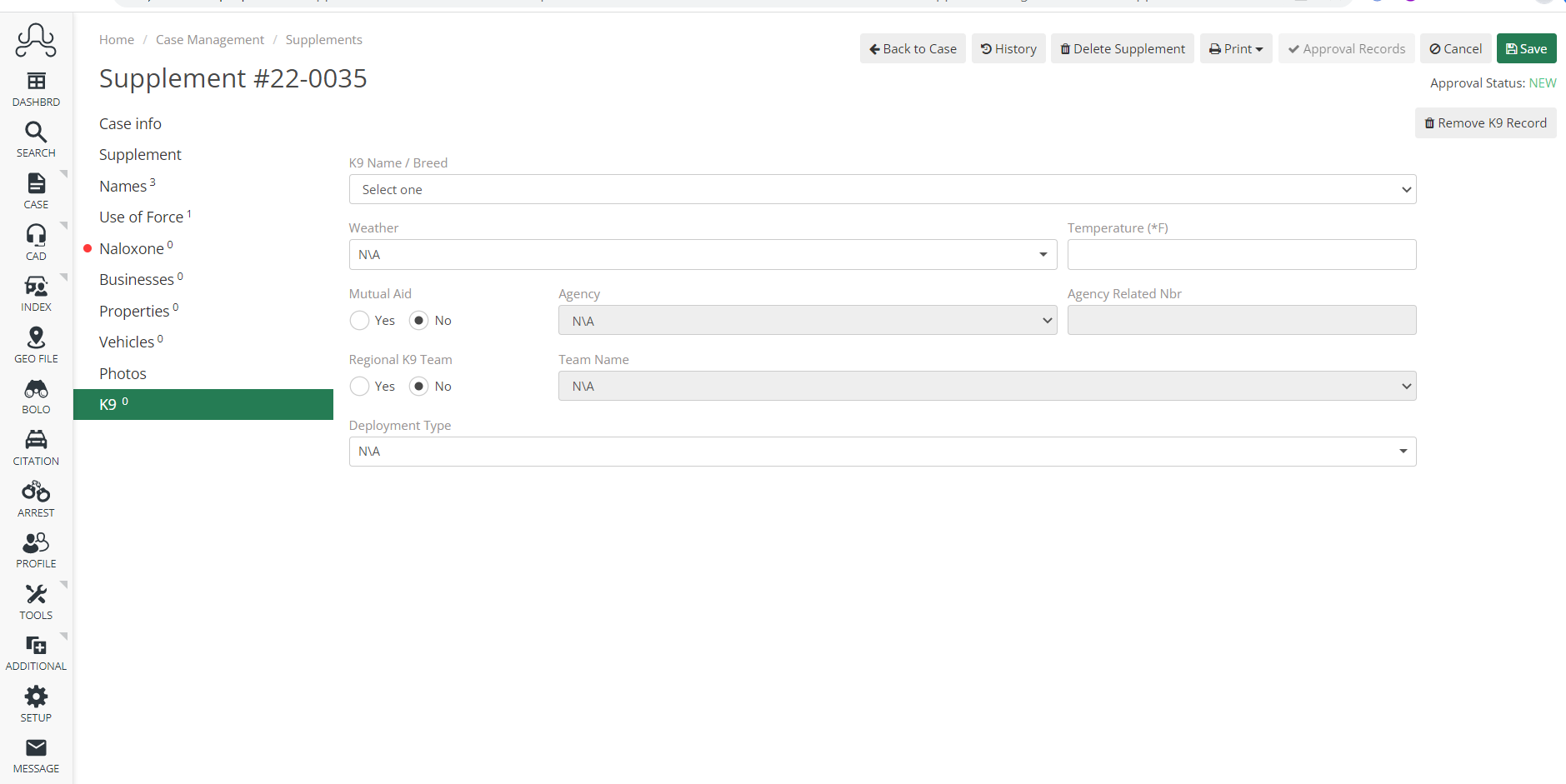The image size is (1566, 784).
Task: Select No for Mutual Aid
Action: (x=418, y=320)
